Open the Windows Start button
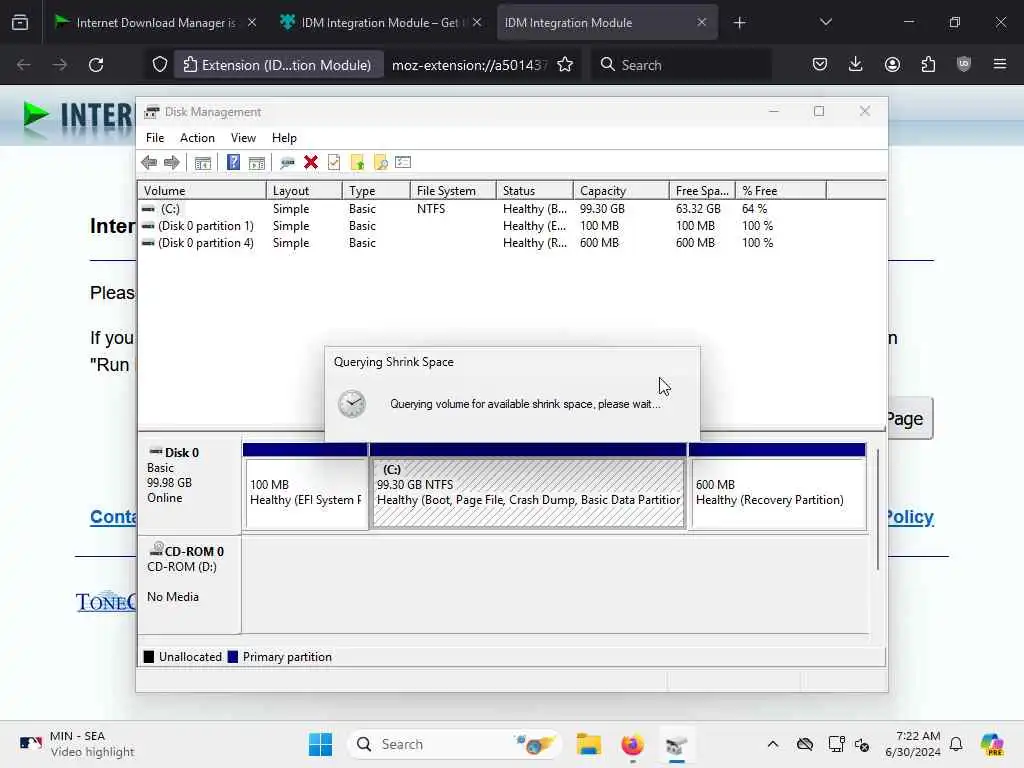The width and height of the screenshot is (1024, 768). tap(320, 744)
